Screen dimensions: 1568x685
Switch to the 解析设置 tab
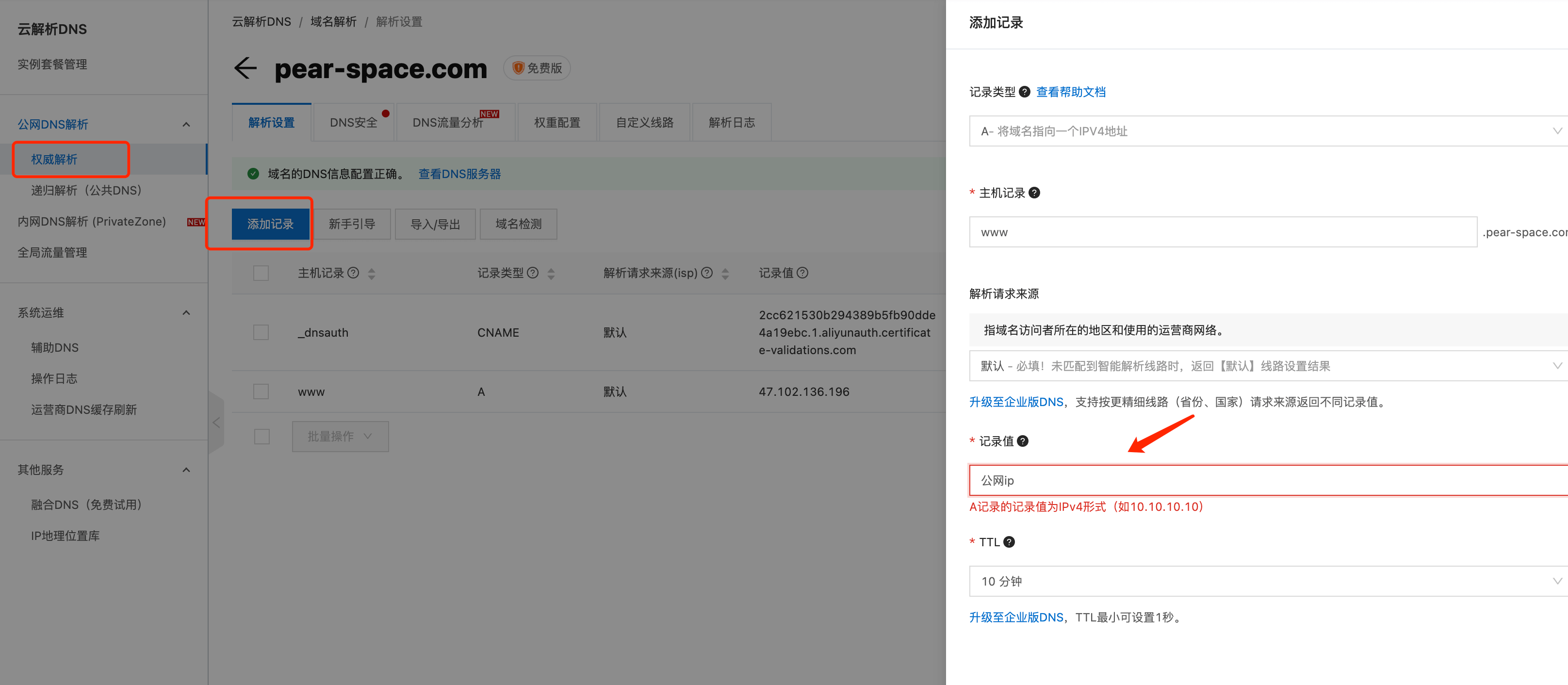pos(272,122)
